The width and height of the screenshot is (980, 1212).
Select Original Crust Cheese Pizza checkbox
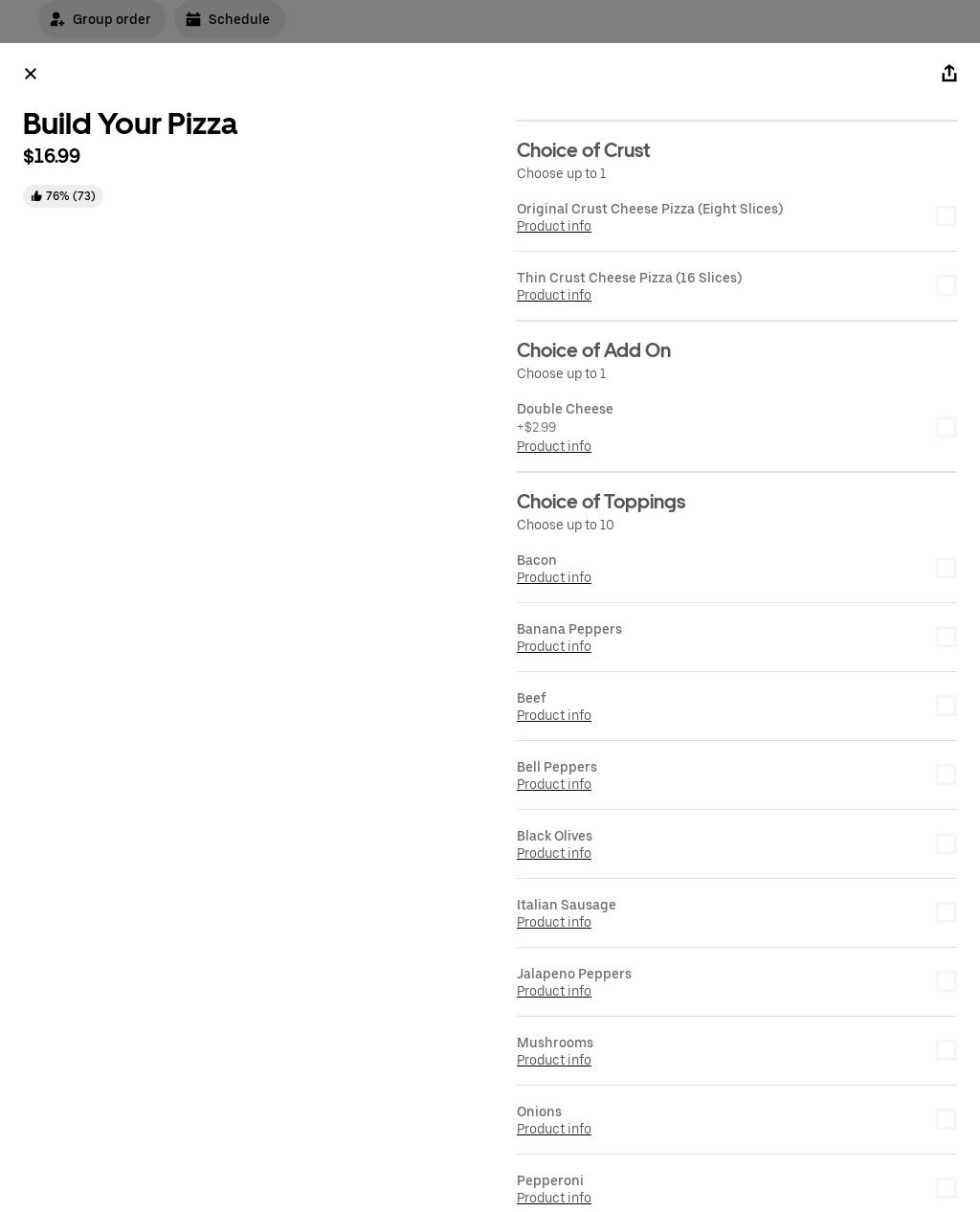947,216
